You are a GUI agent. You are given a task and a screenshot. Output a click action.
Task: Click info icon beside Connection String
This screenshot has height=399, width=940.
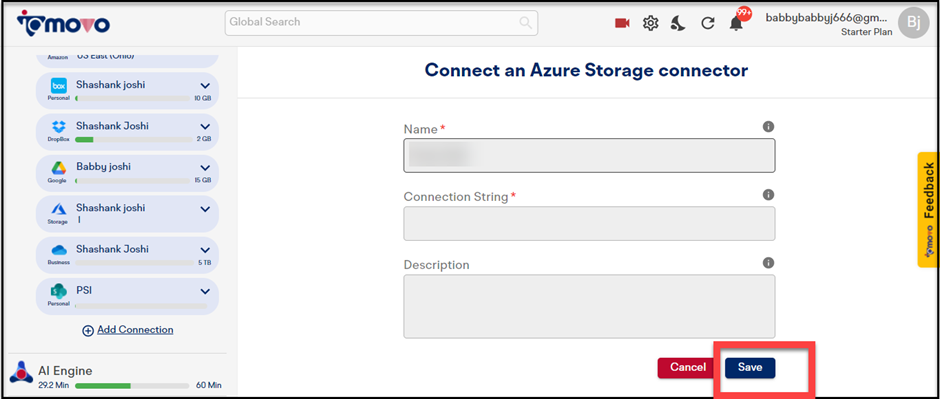tap(769, 195)
